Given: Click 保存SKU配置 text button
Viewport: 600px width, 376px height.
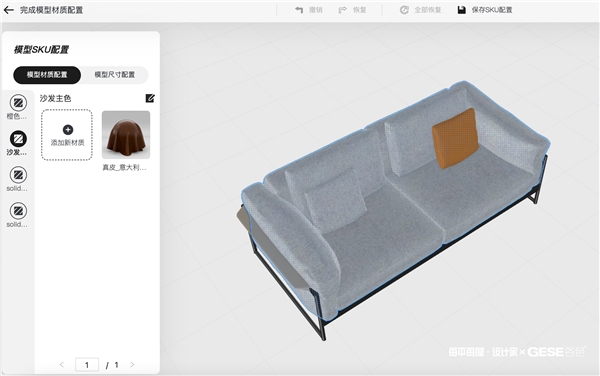Looking at the screenshot, I should click(492, 10).
